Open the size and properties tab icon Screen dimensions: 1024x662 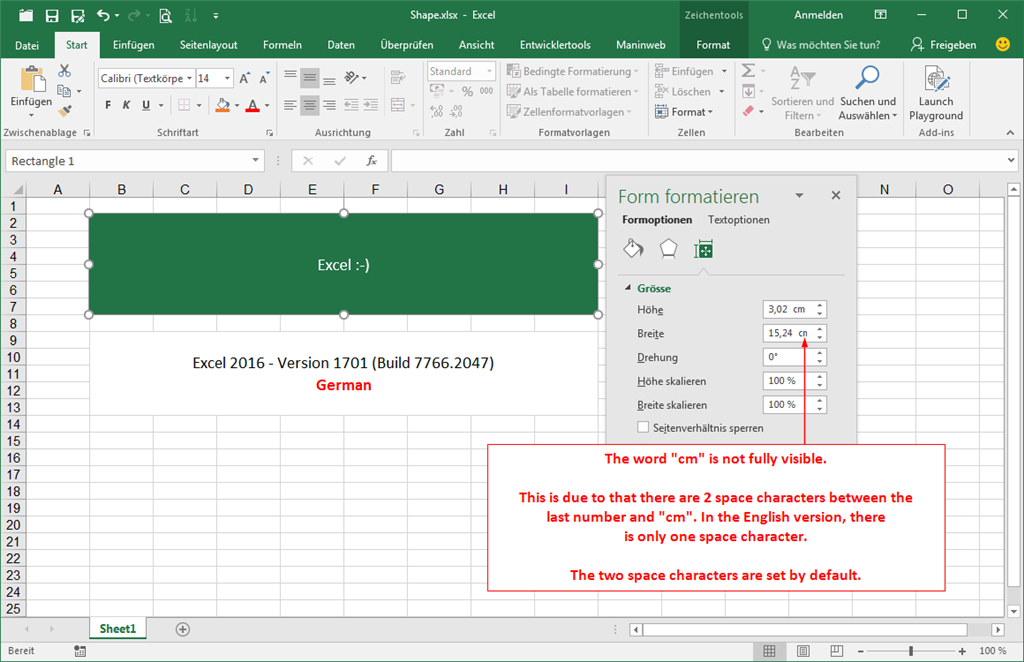click(x=703, y=249)
